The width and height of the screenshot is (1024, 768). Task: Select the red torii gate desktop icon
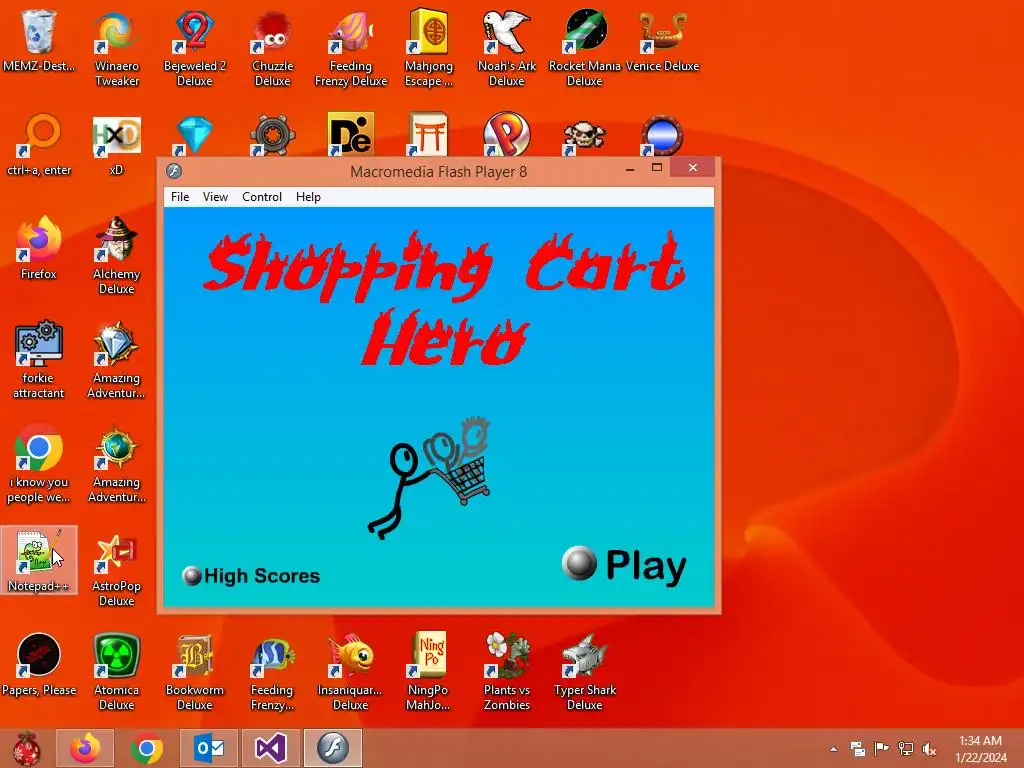coord(428,135)
